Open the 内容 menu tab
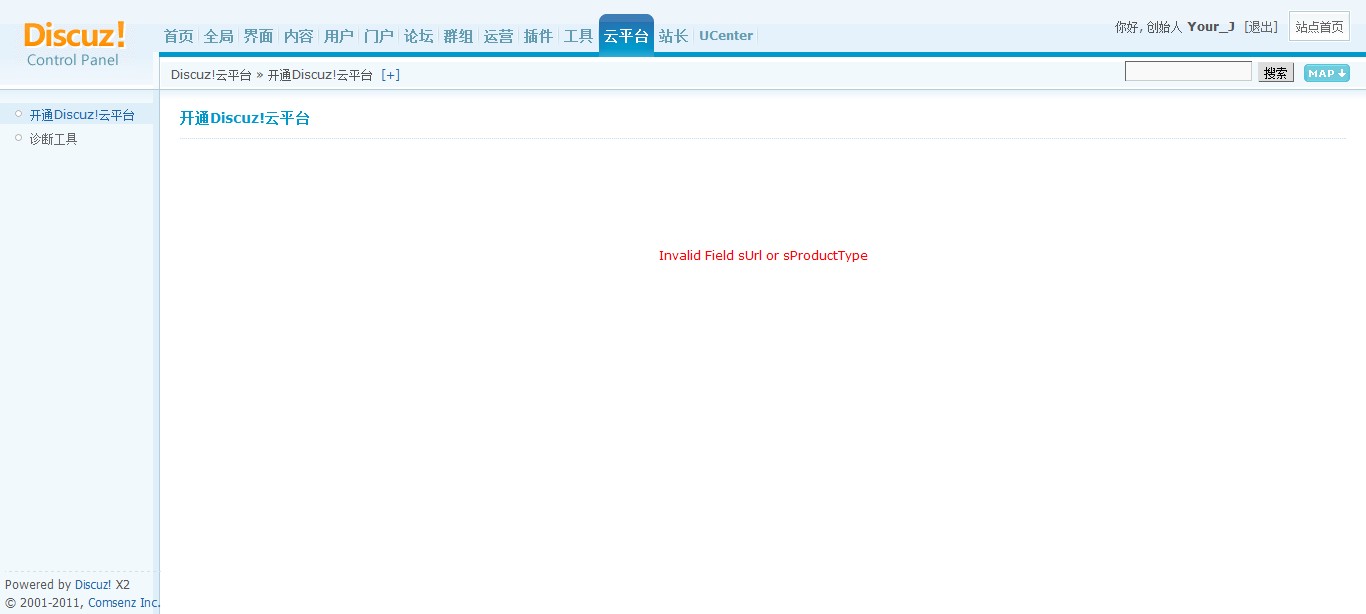Image resolution: width=1366 pixels, height=614 pixels. tap(299, 36)
